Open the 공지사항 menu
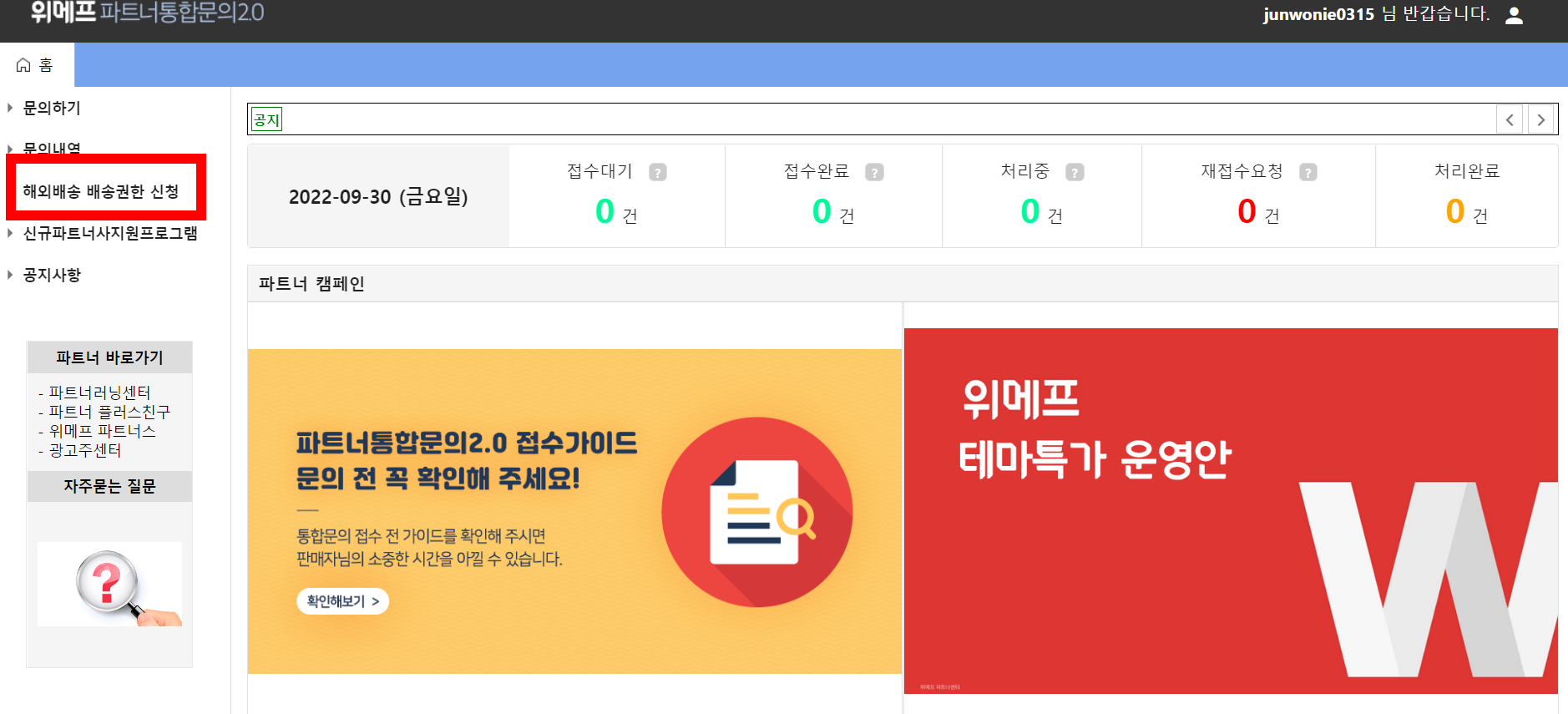 pos(52,275)
